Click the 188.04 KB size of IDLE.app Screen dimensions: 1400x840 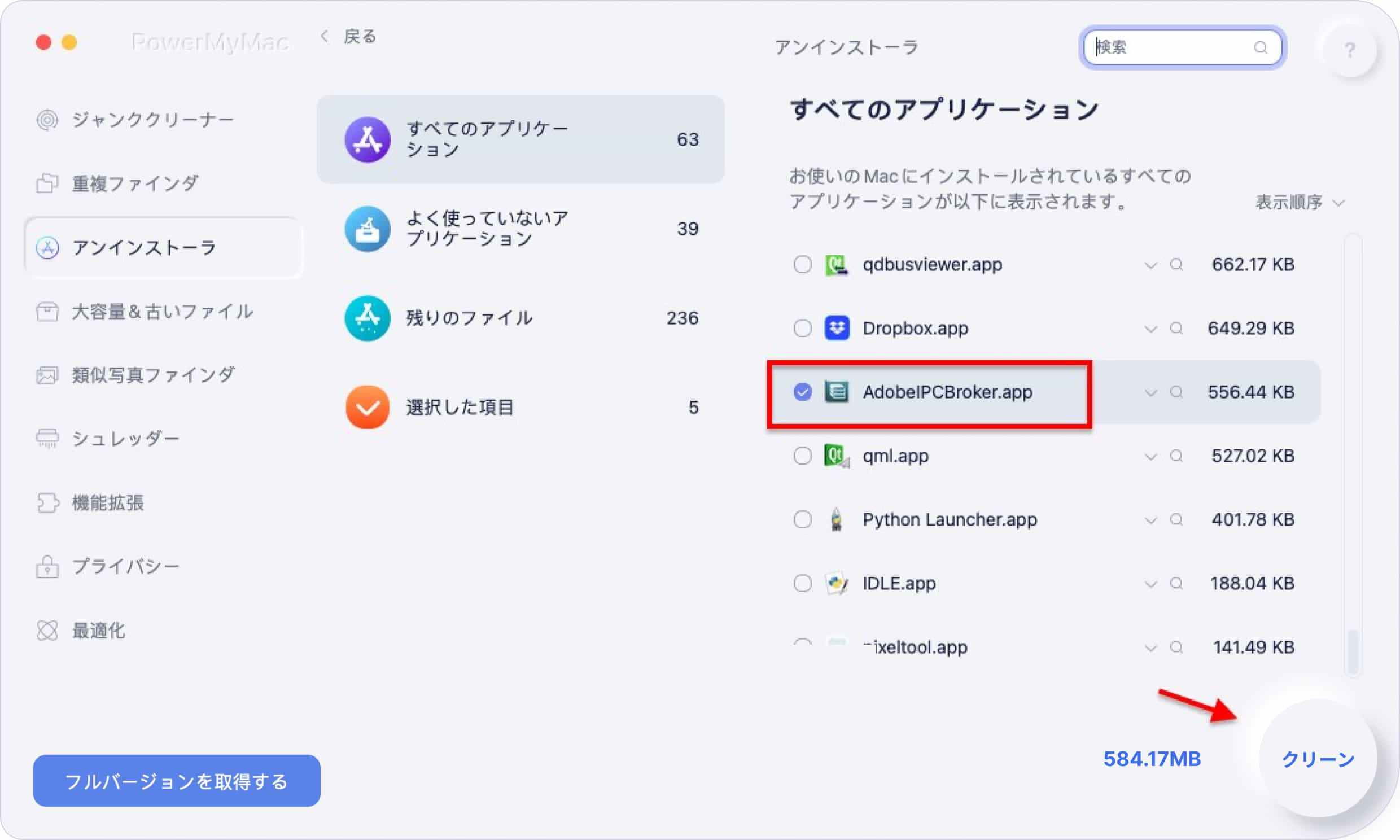point(1252,583)
